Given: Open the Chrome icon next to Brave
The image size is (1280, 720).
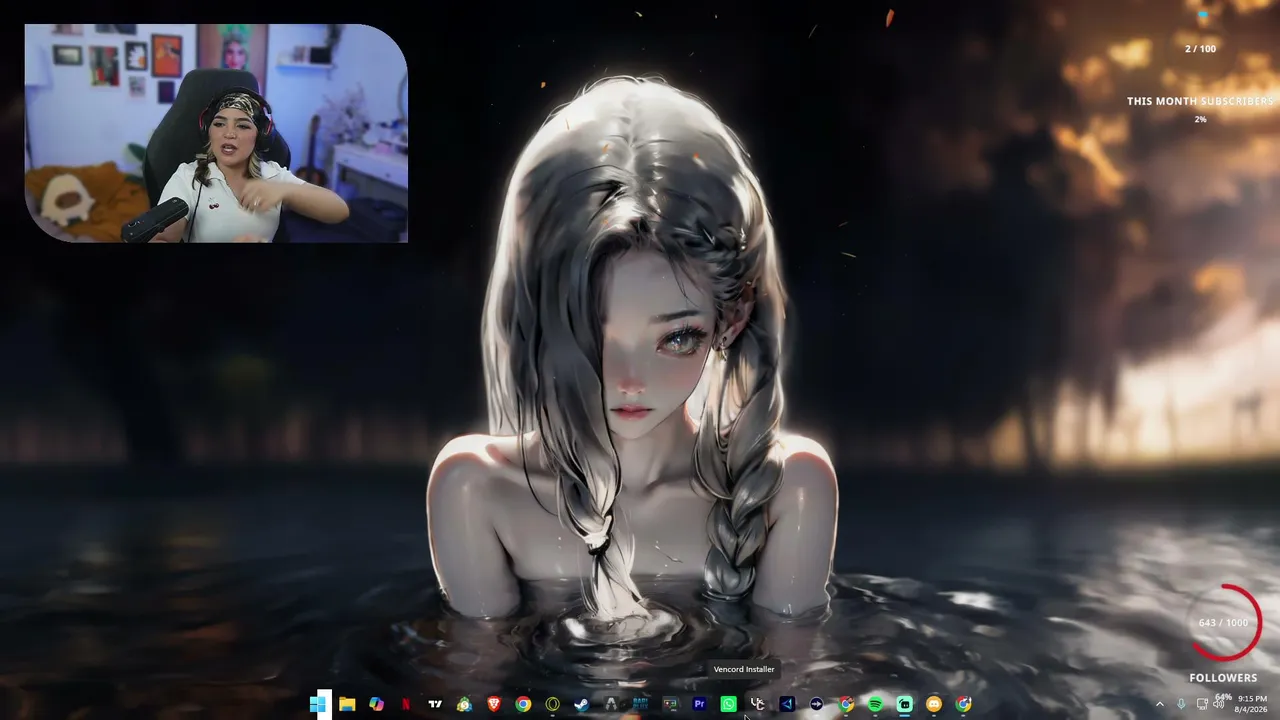Looking at the screenshot, I should (x=523, y=704).
